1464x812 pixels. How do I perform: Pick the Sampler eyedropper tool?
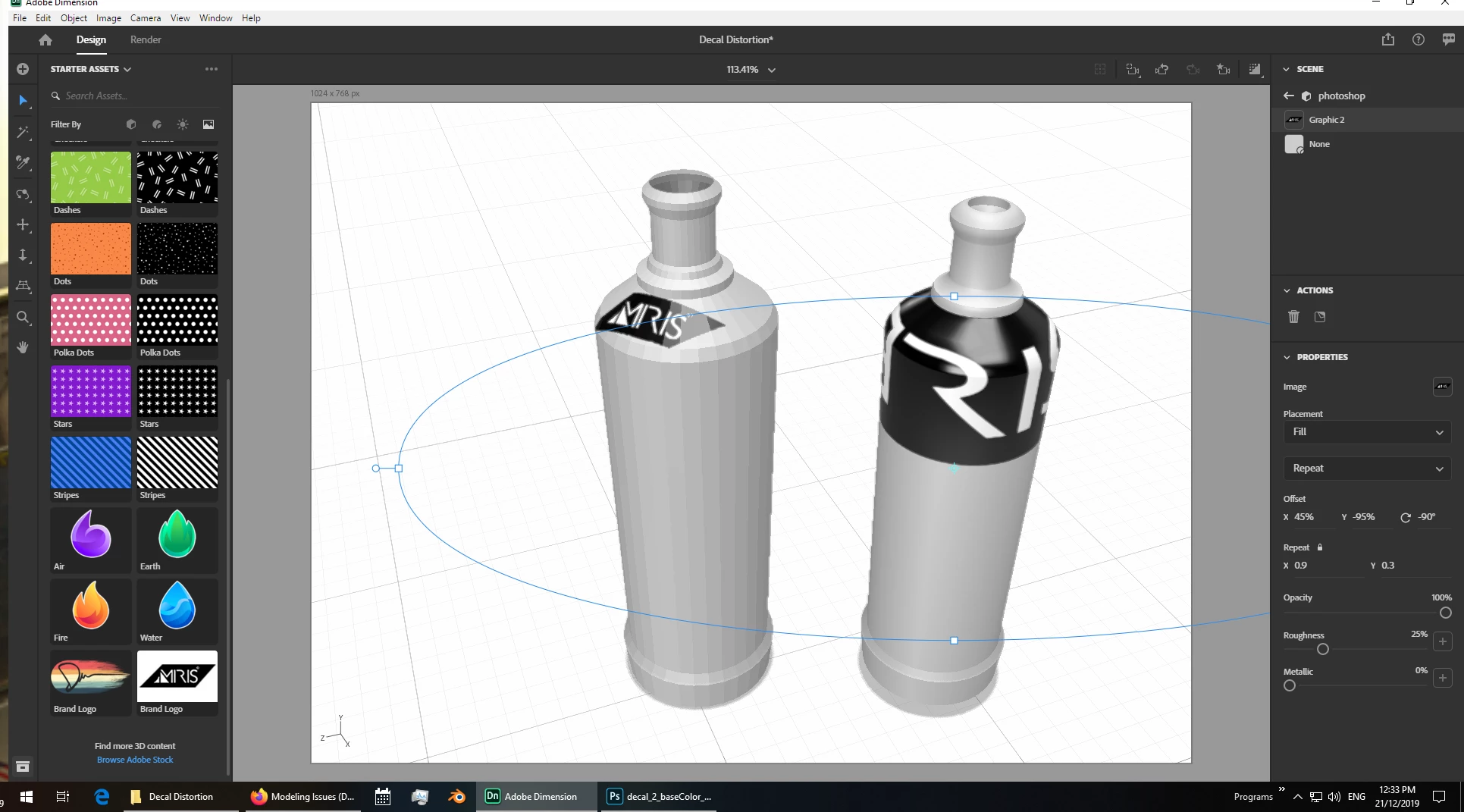pyautogui.click(x=23, y=163)
